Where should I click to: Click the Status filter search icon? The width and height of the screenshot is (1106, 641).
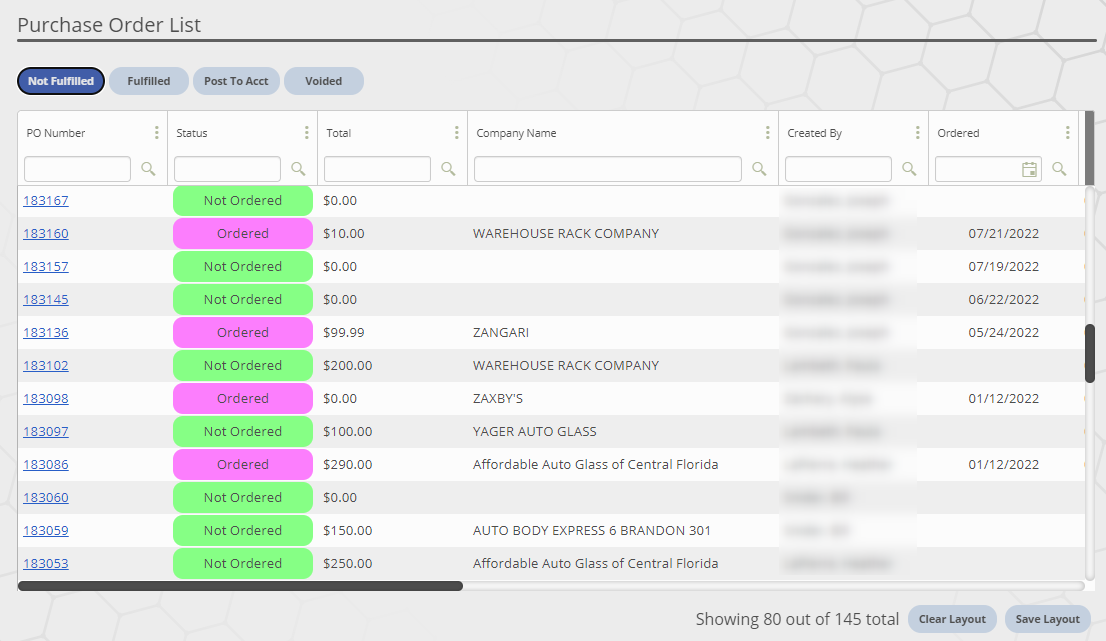298,169
